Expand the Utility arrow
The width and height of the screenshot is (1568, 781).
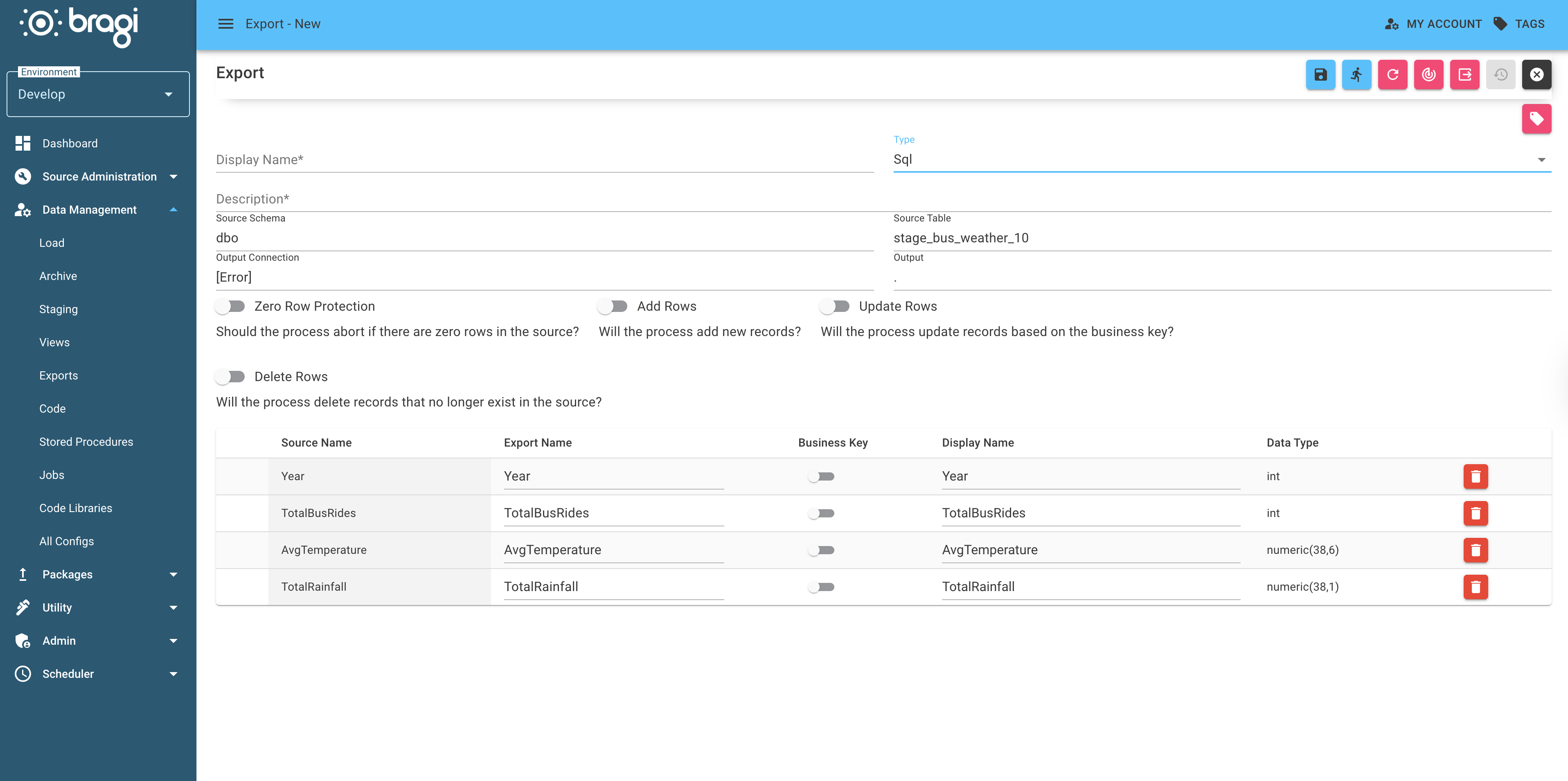(173, 607)
